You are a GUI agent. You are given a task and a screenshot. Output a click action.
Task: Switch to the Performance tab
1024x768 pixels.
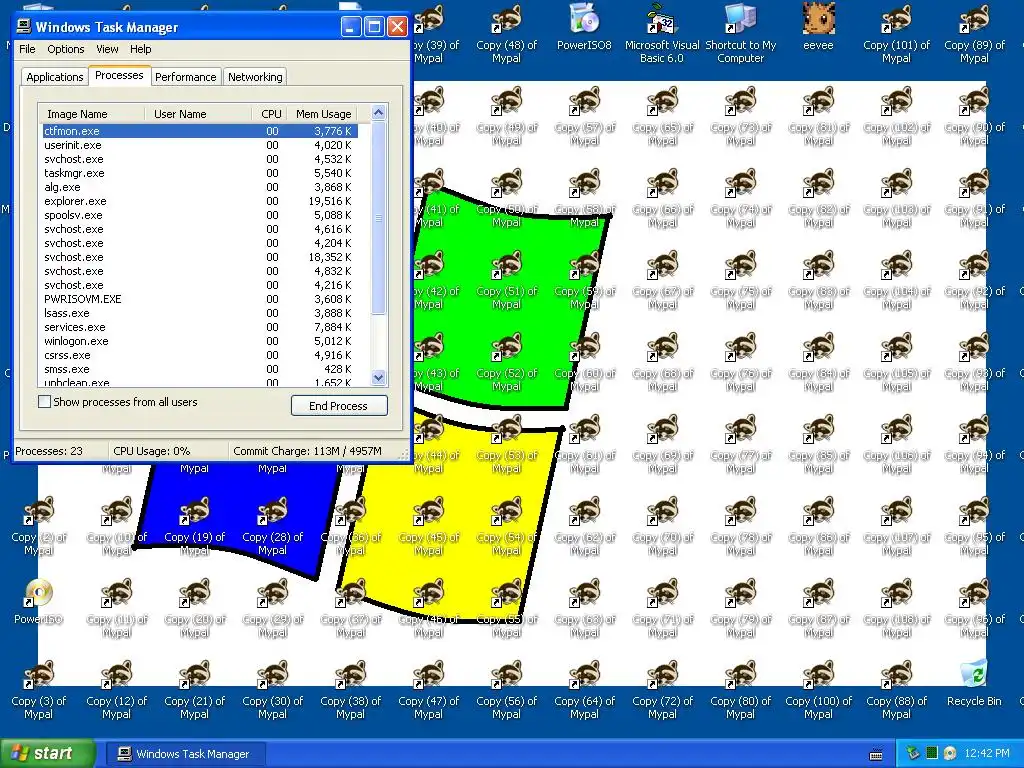tap(185, 76)
